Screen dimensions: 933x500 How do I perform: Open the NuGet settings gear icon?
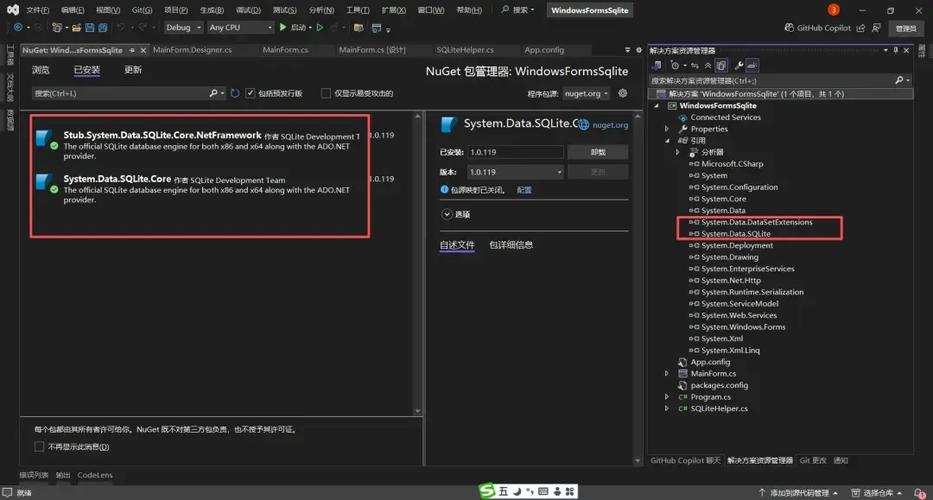(x=622, y=93)
